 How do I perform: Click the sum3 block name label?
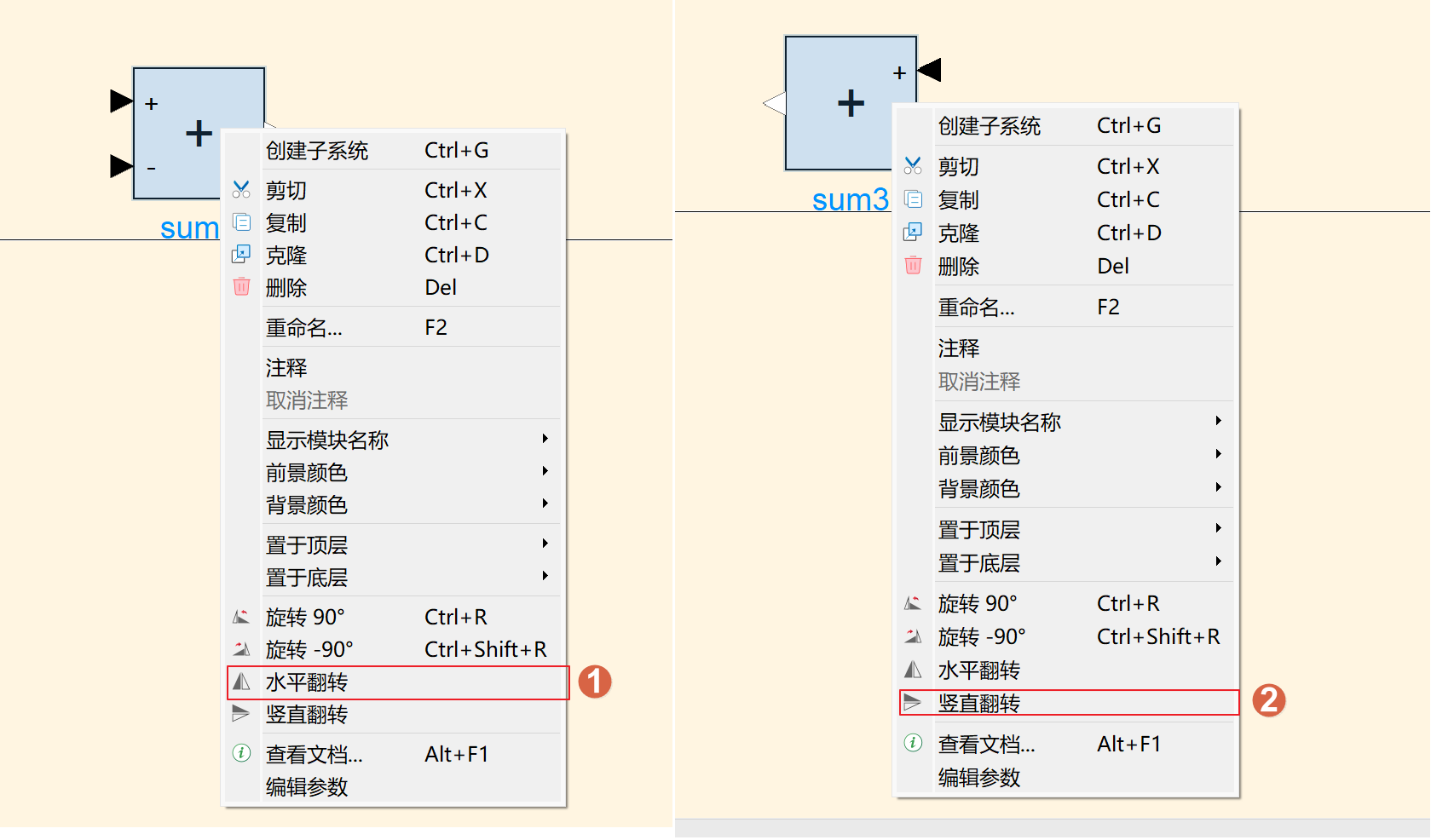(x=850, y=200)
